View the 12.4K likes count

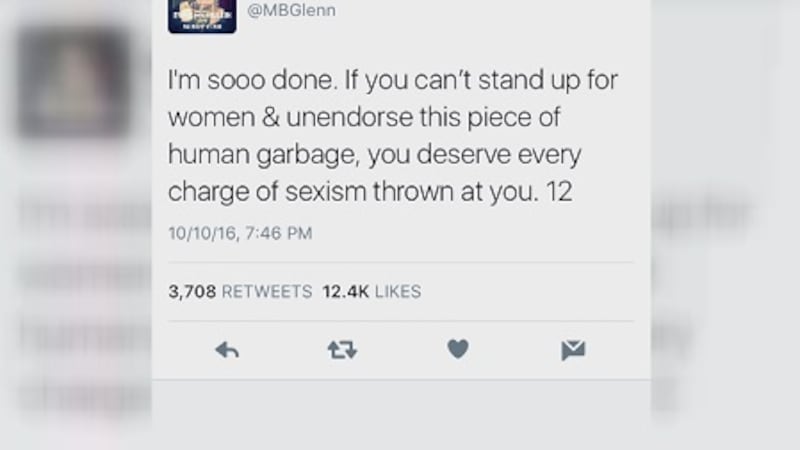click(345, 291)
